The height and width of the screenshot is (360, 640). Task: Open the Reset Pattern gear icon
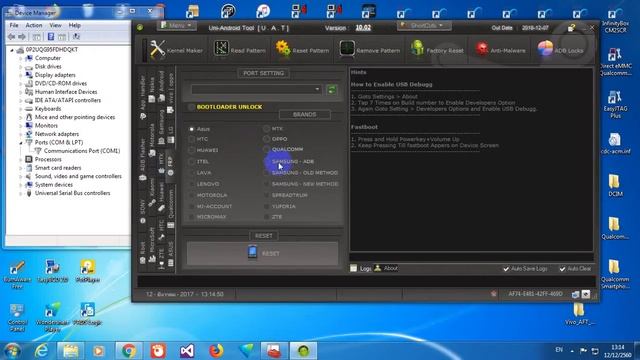[x=283, y=49]
